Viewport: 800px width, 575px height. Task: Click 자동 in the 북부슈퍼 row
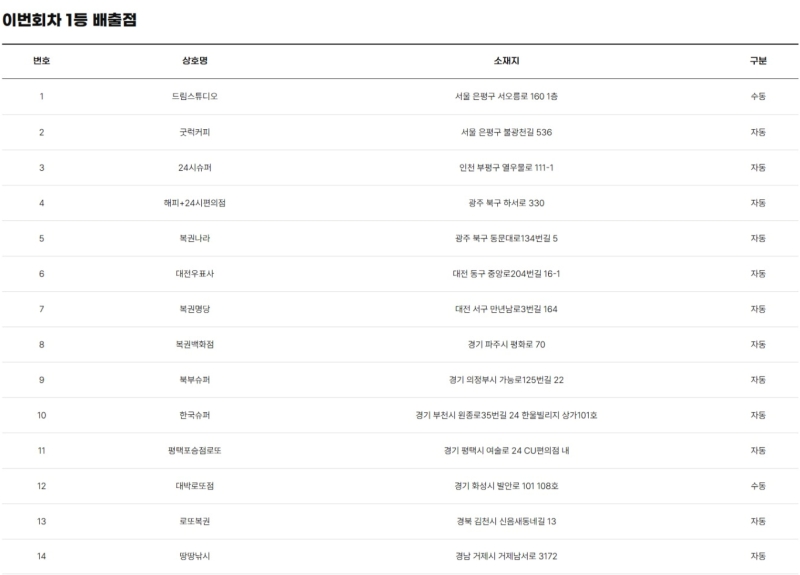point(758,380)
